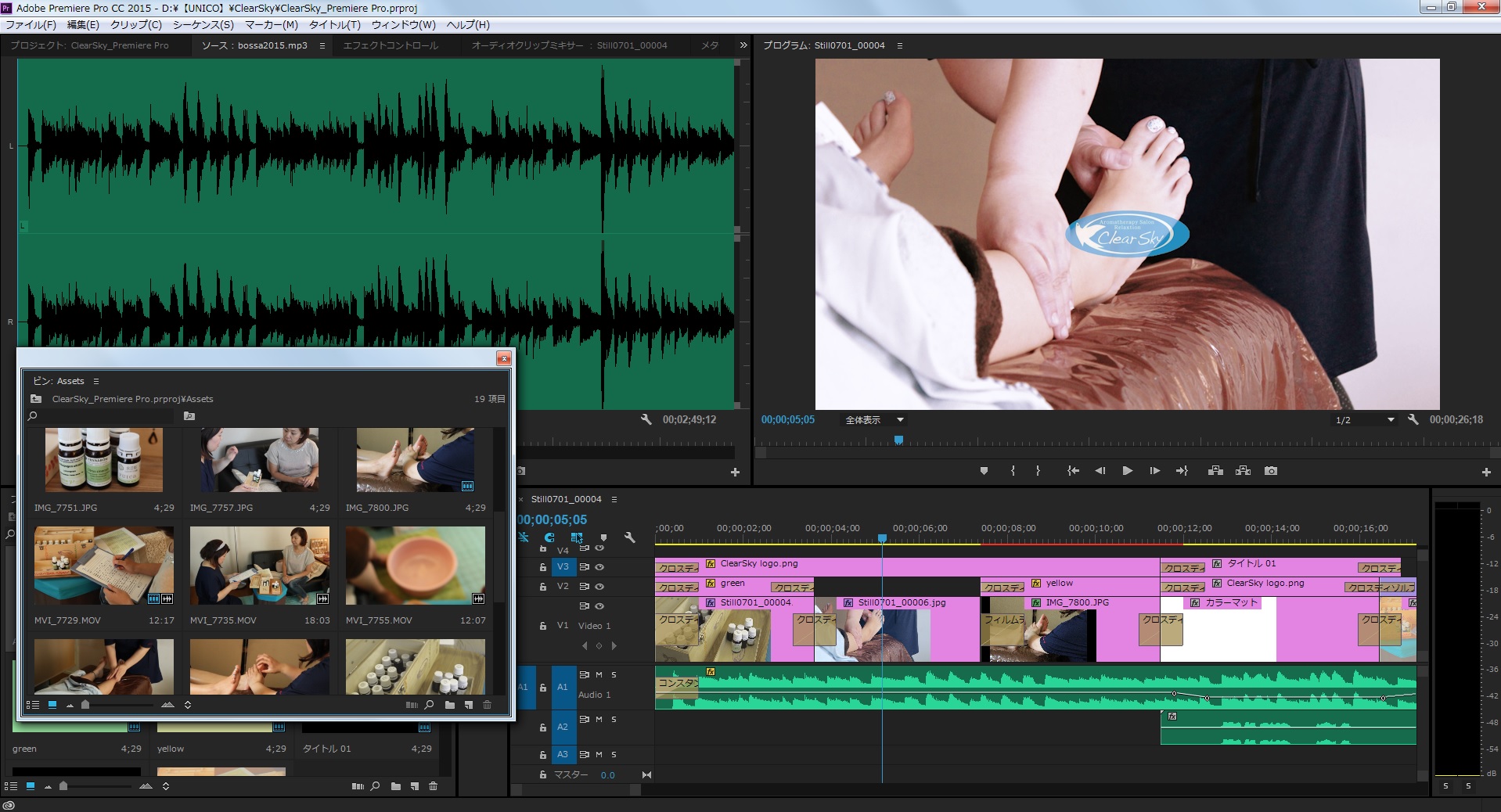Open zoom level dropdown 全体表示
1501x812 pixels.
click(x=874, y=420)
